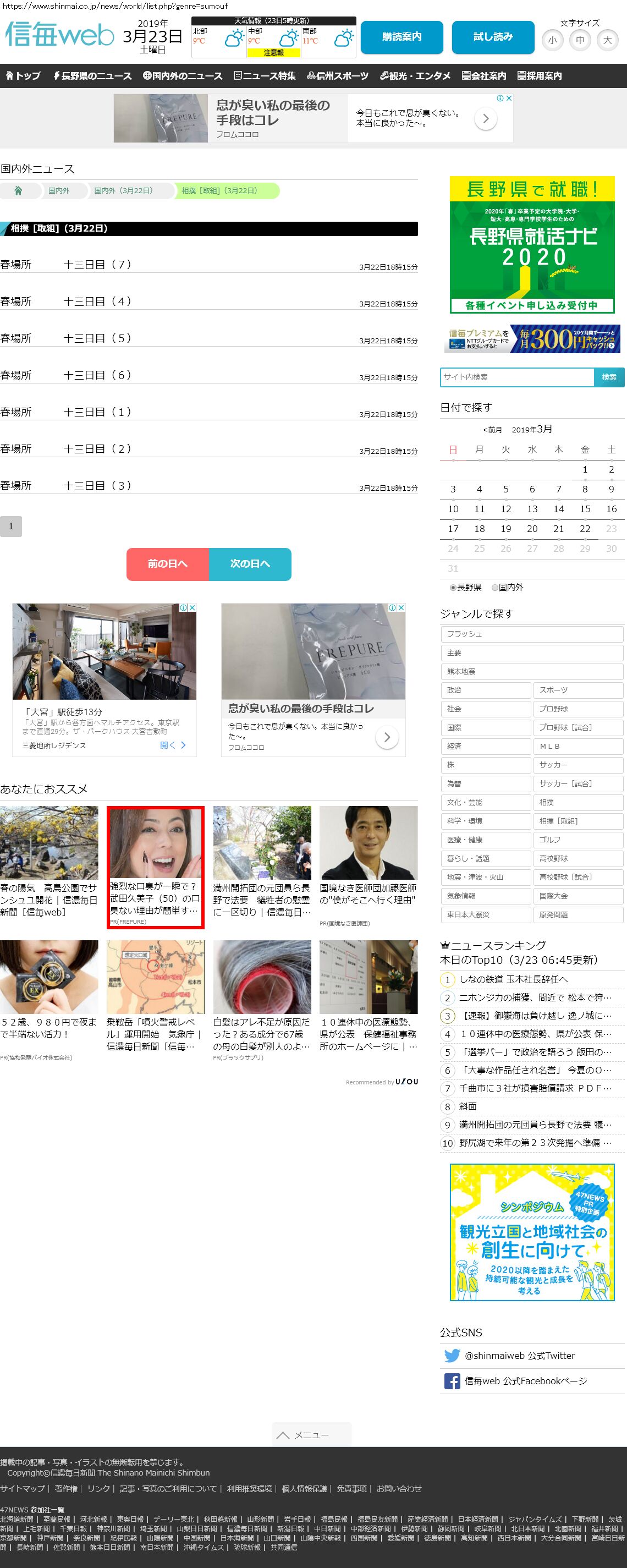This screenshot has height=1568, width=627.
Task: Click the arrow circle in the top FREPURE ad
Action: click(x=485, y=119)
